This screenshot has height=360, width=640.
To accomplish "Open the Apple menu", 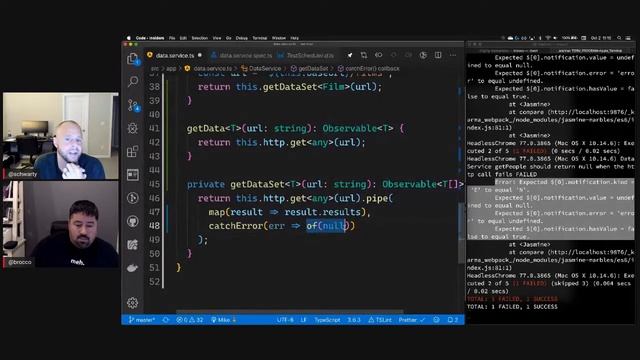I will click(129, 38).
